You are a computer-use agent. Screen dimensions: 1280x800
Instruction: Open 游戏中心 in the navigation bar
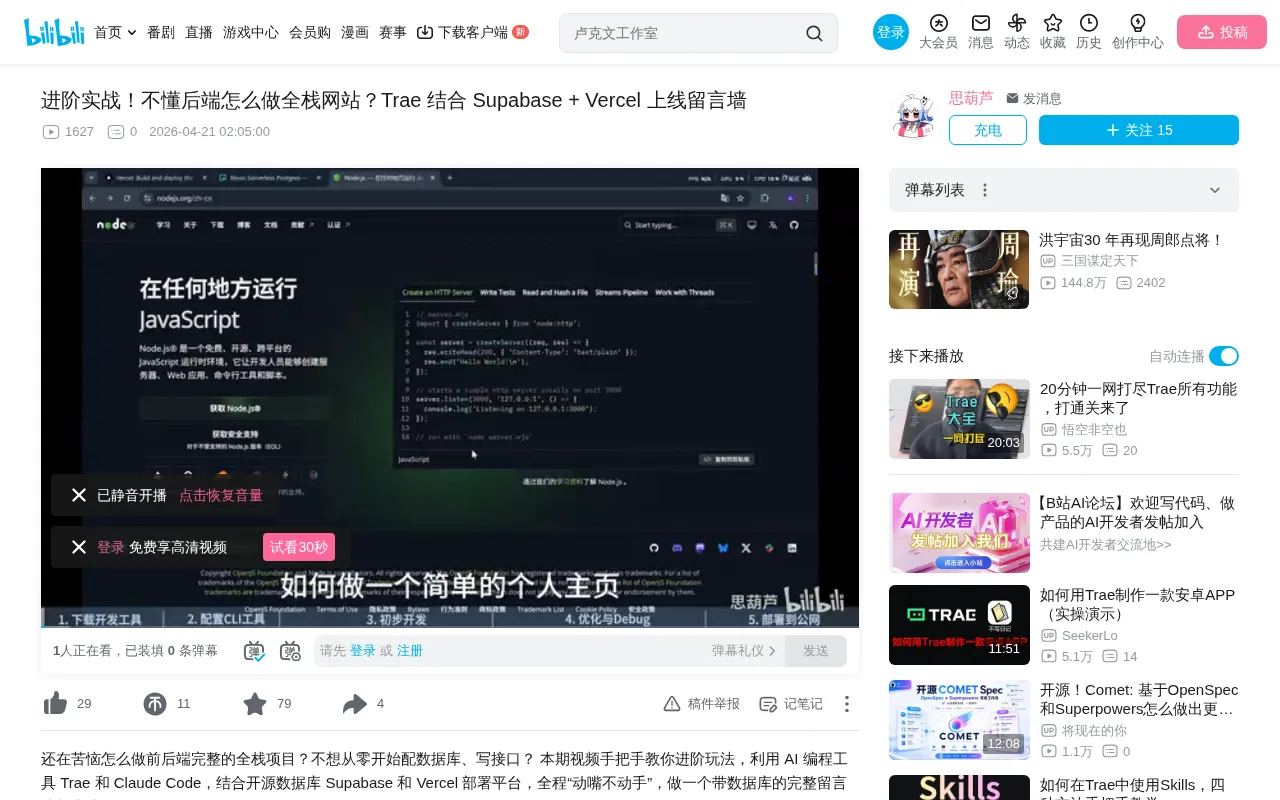251,32
